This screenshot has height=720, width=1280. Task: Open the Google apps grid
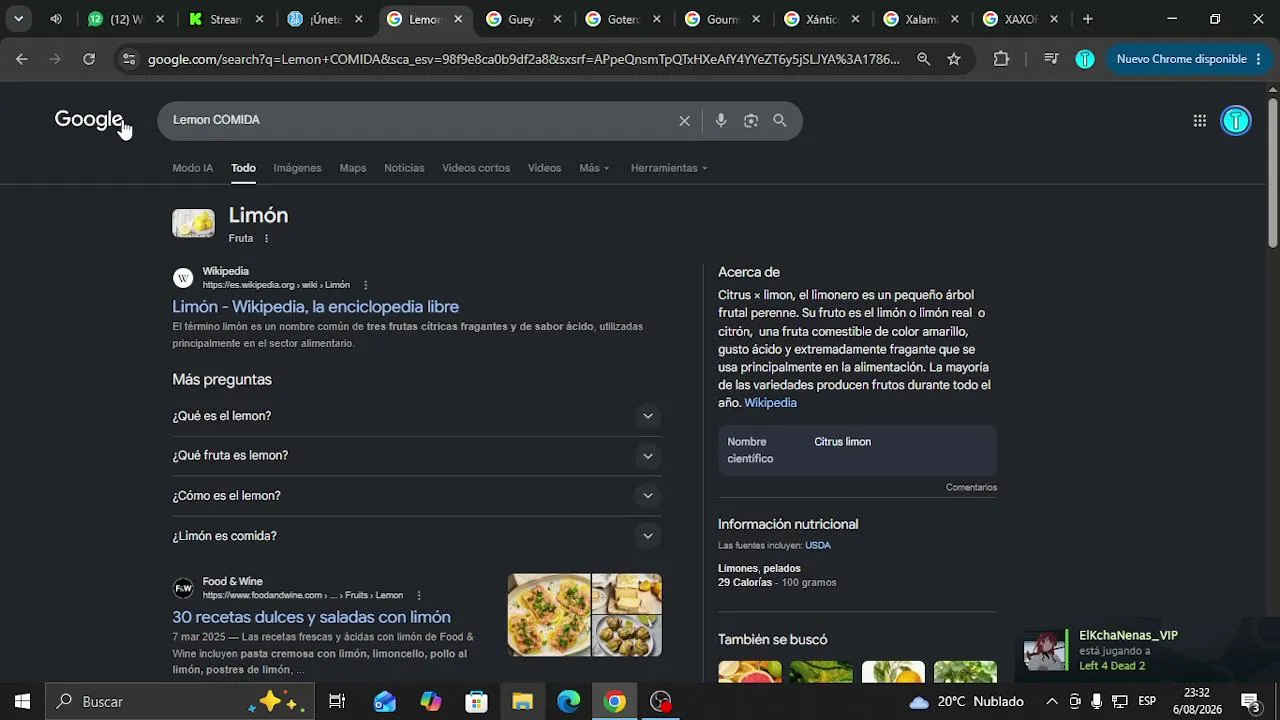pyautogui.click(x=1200, y=121)
